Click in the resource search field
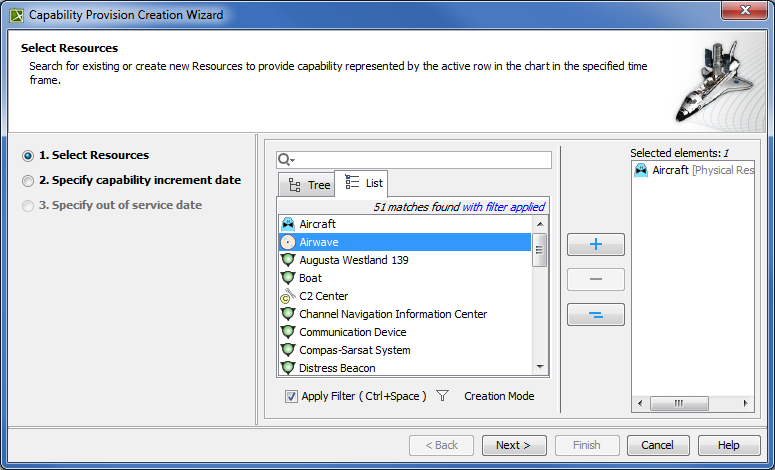Viewport: 775px width, 470px height. pos(414,160)
